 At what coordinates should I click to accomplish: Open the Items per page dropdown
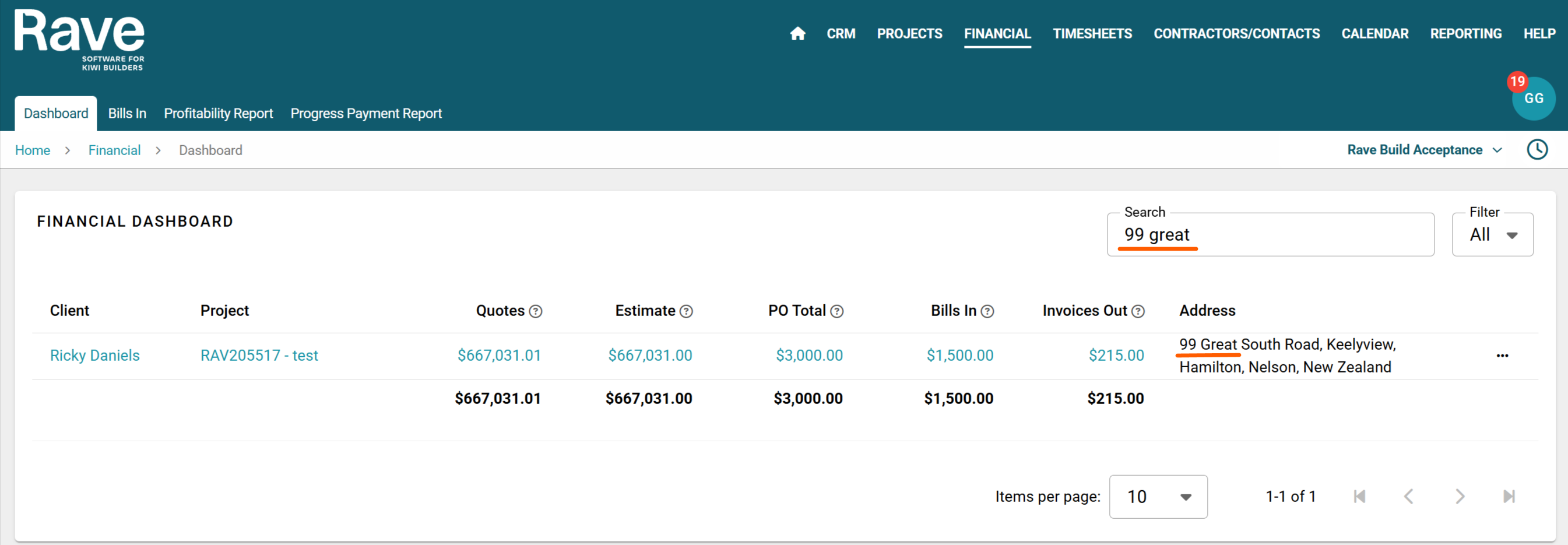(x=1158, y=497)
